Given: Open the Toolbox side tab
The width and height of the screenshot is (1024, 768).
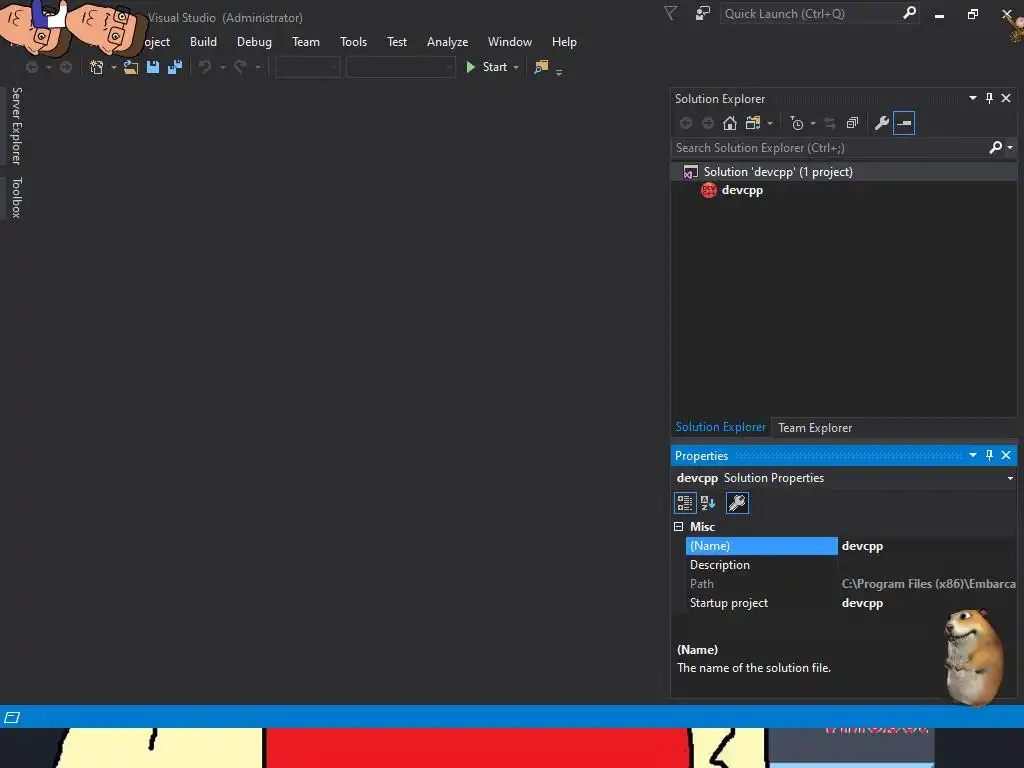Looking at the screenshot, I should click(17, 197).
